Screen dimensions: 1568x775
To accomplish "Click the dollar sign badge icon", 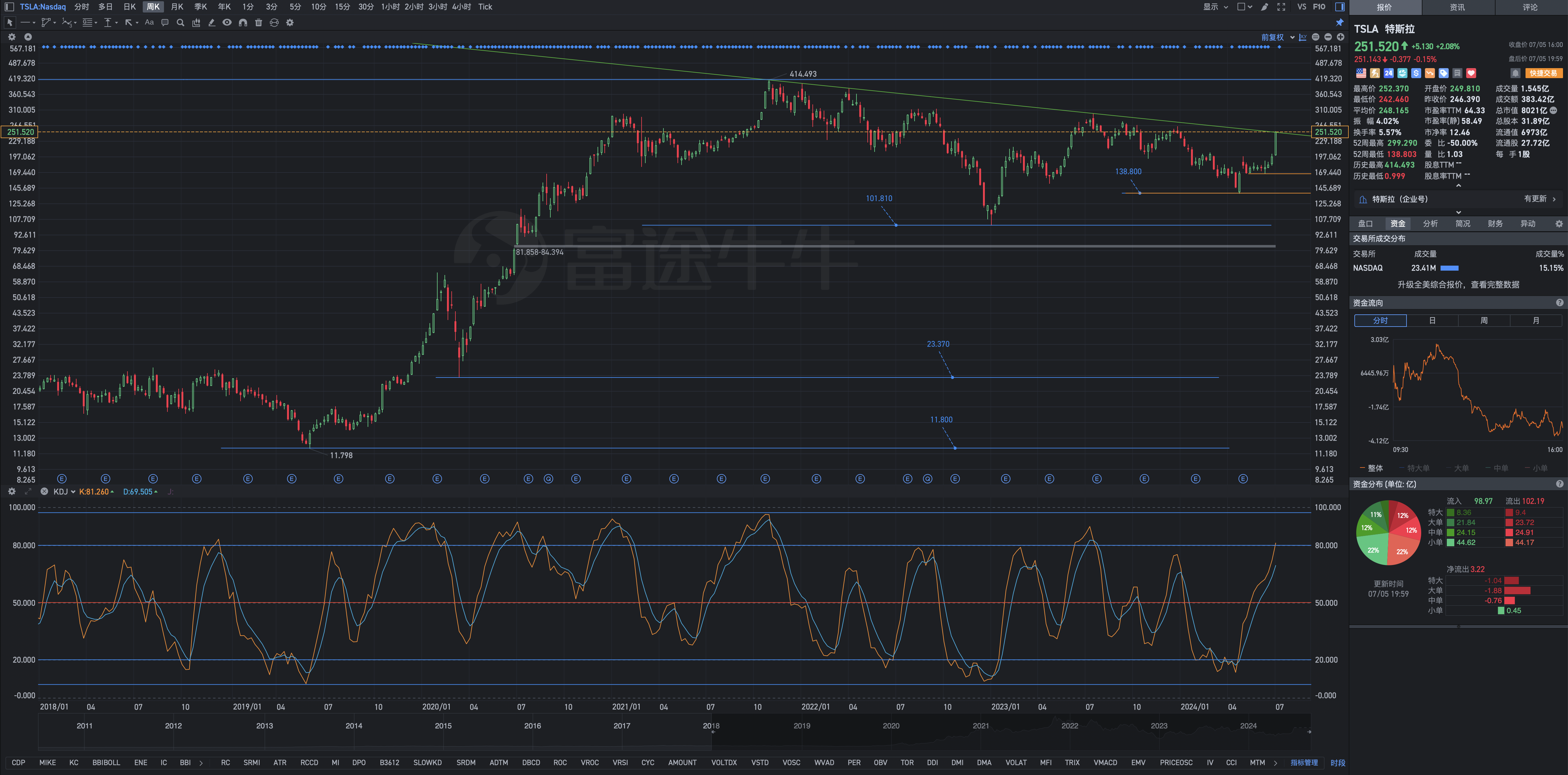I will pos(1416,73).
